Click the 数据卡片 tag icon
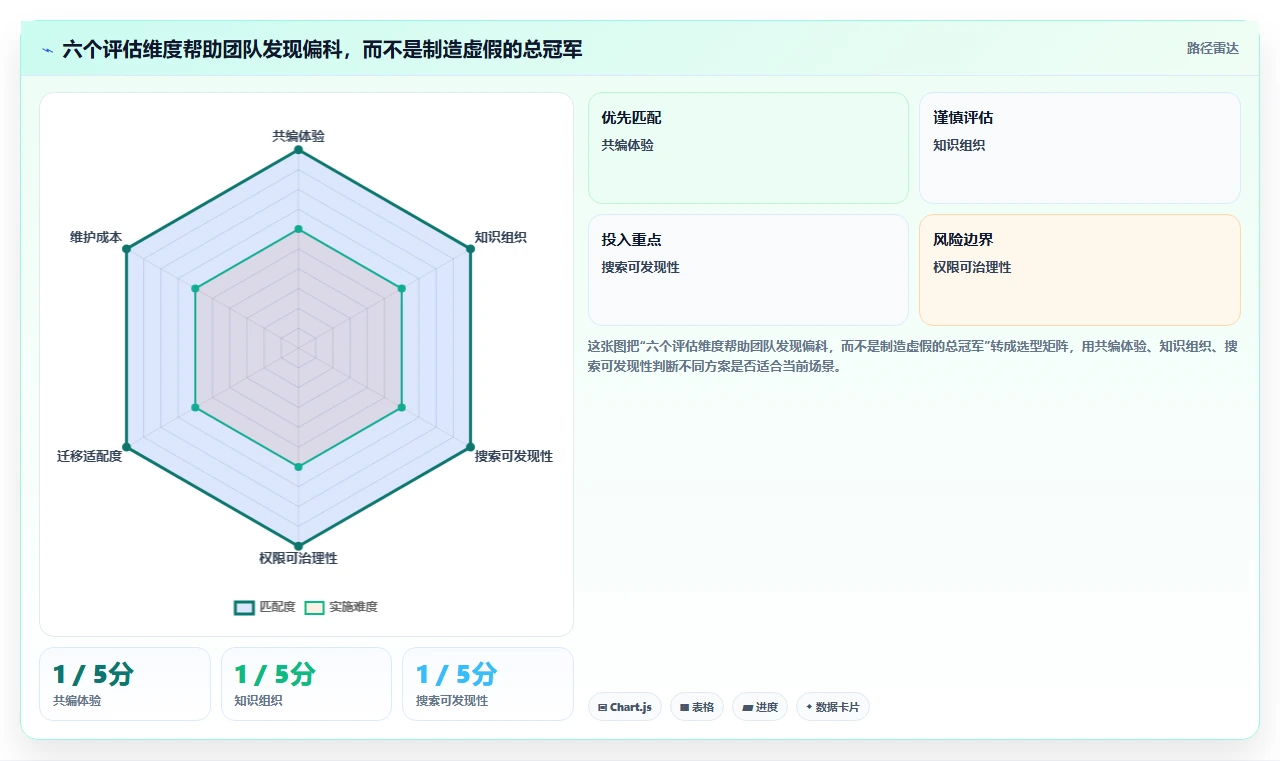1280x761 pixels. (809, 707)
